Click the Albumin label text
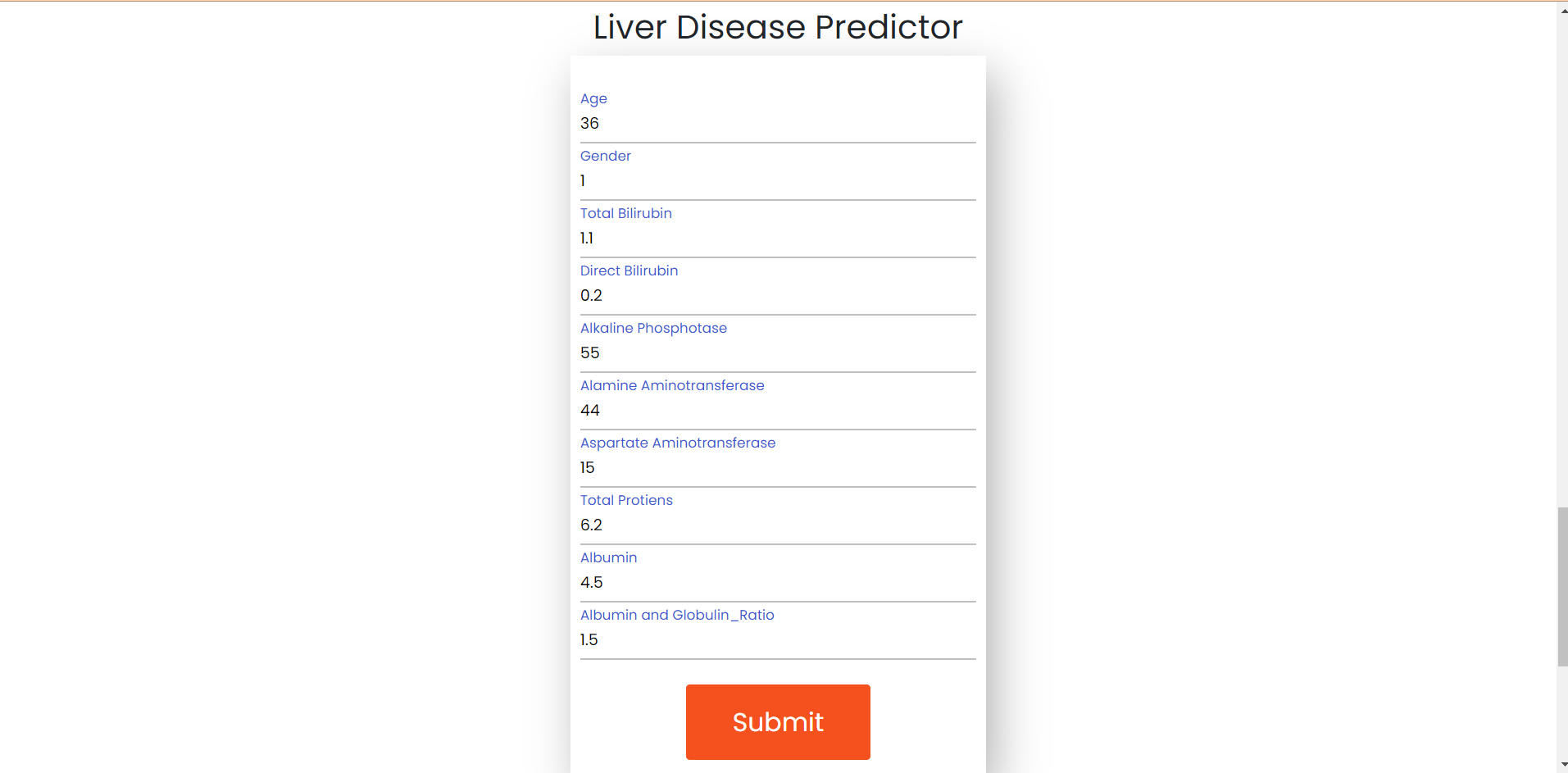The image size is (1568, 773). point(608,557)
